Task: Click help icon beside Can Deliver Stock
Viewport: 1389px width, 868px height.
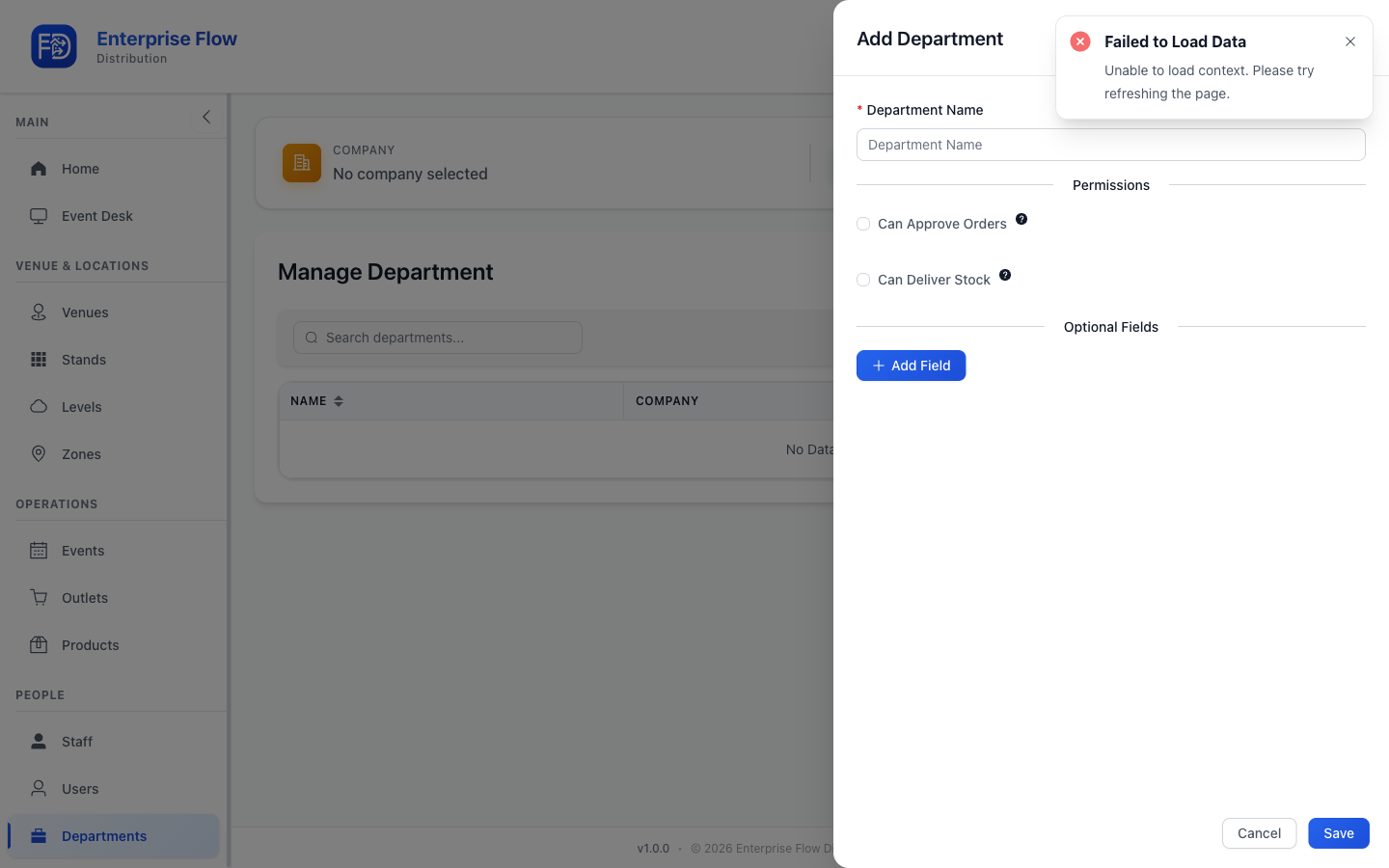Action: click(1005, 275)
